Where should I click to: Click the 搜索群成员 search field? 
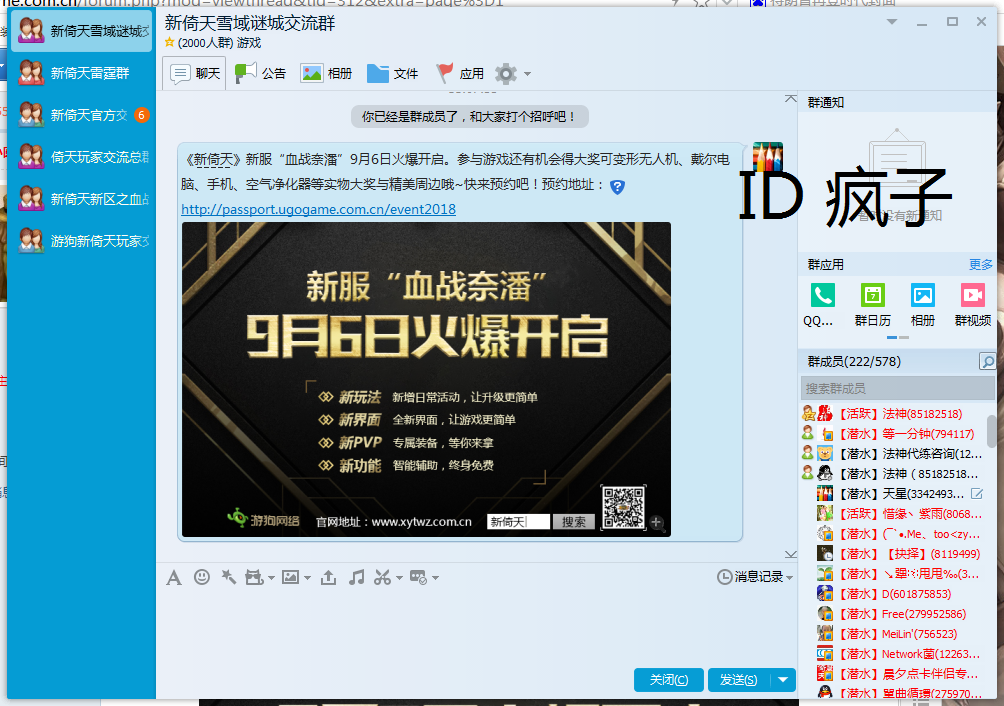895,388
